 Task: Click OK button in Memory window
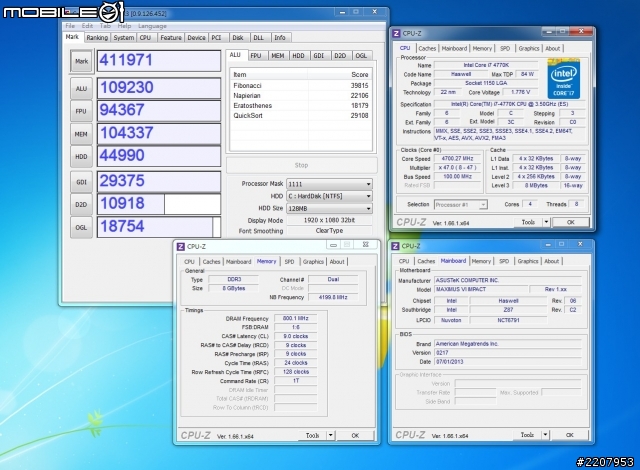tap(355, 436)
